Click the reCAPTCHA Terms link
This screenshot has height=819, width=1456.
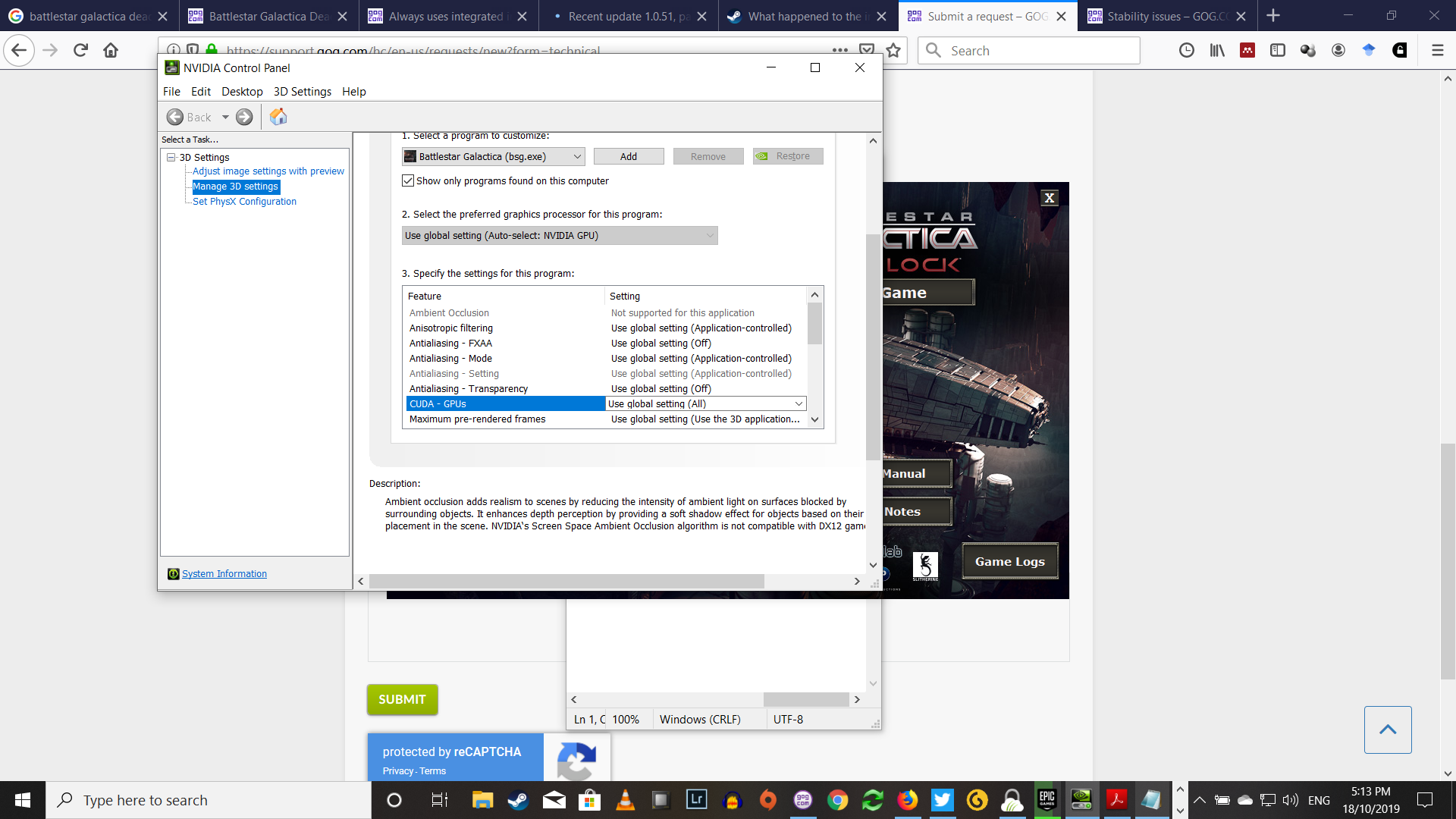click(x=433, y=771)
